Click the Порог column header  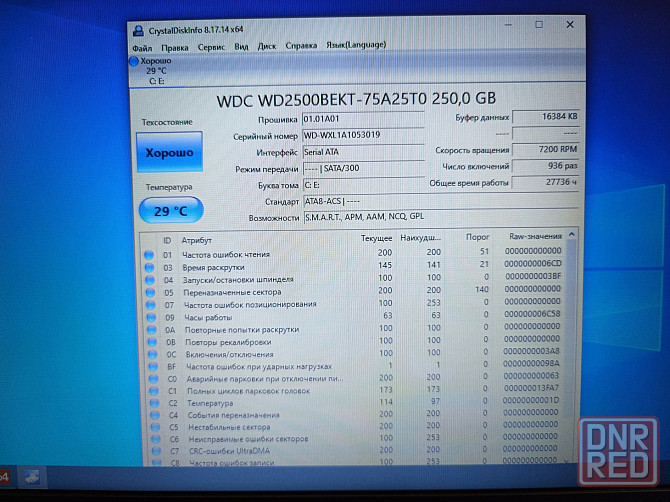click(477, 237)
